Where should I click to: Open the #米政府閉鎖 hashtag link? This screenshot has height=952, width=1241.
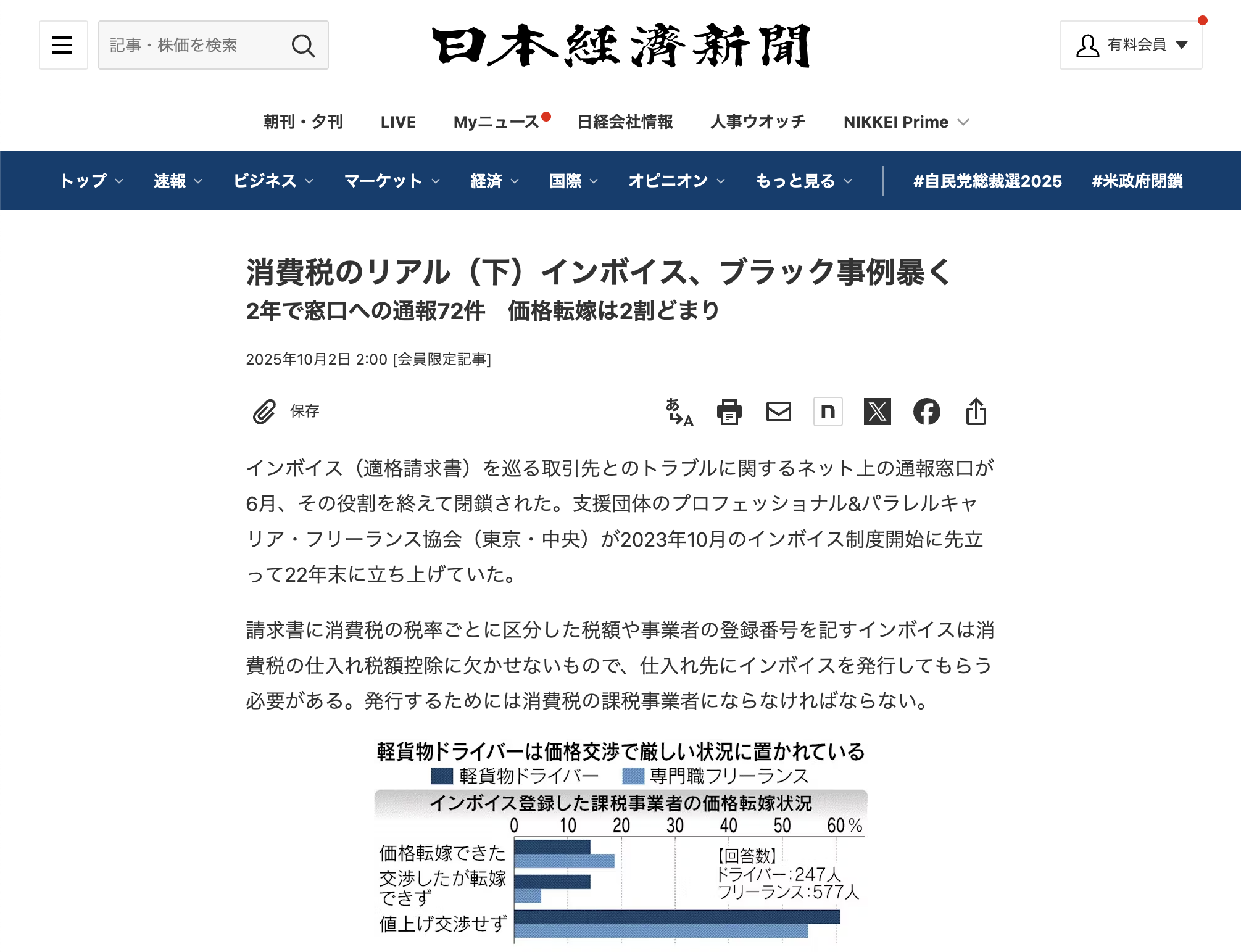click(1137, 181)
